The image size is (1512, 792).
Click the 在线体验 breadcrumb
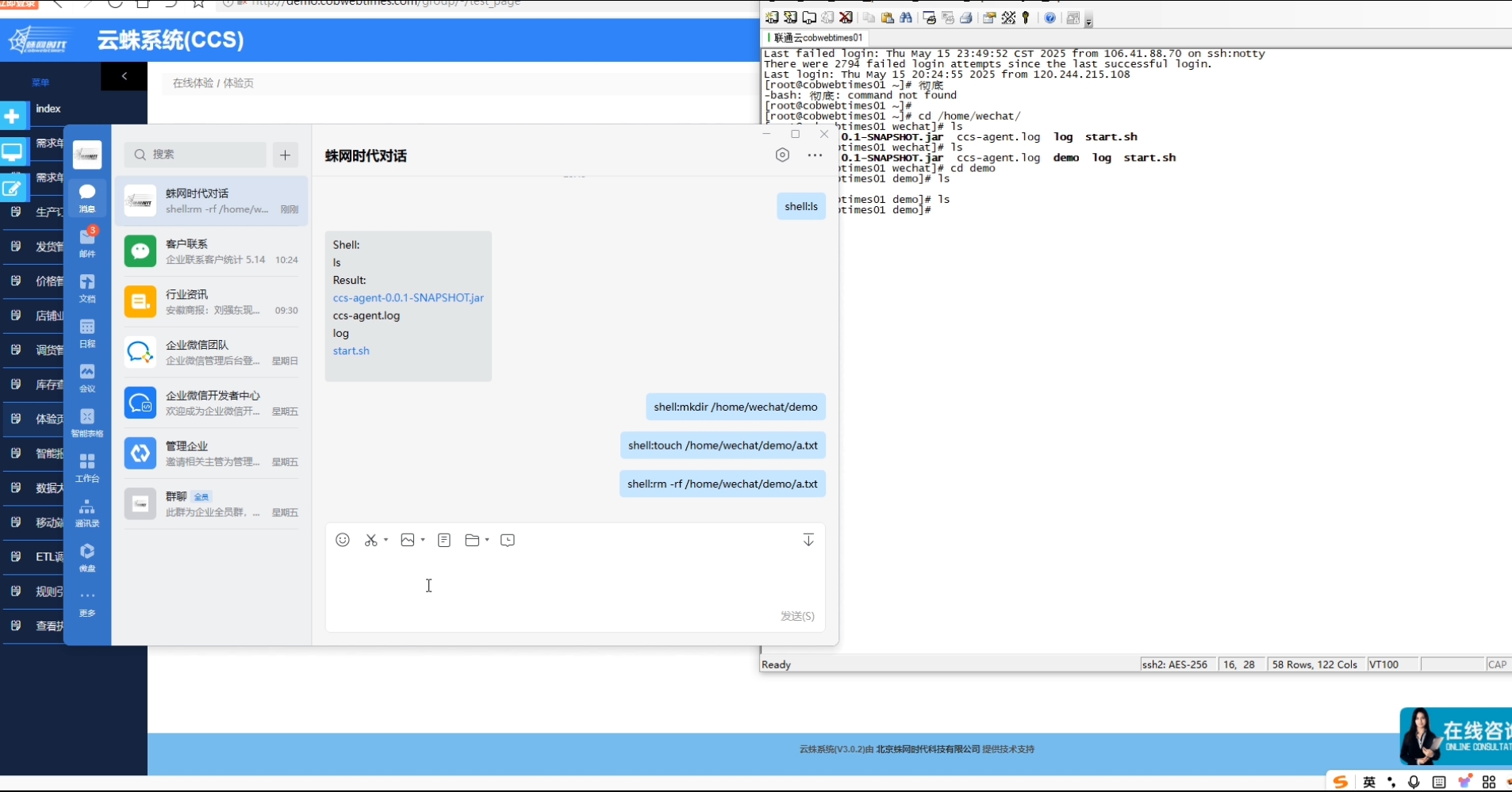(193, 83)
